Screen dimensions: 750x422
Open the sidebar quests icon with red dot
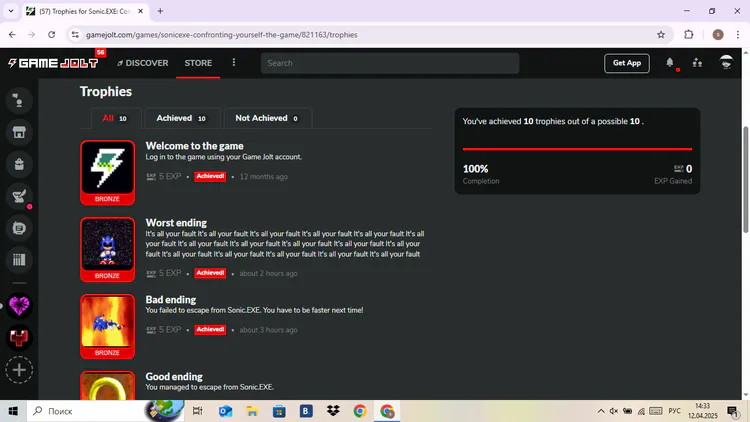pyautogui.click(x=19, y=196)
